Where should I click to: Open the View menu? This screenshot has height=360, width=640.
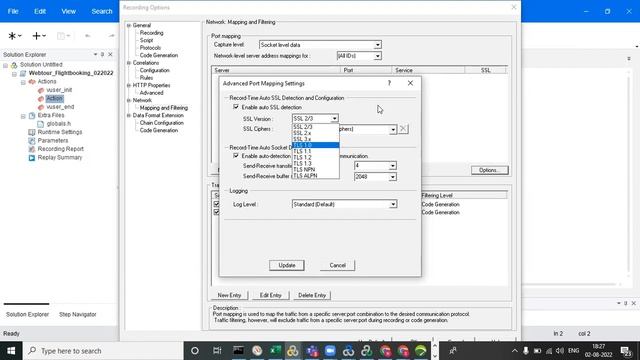click(69, 11)
